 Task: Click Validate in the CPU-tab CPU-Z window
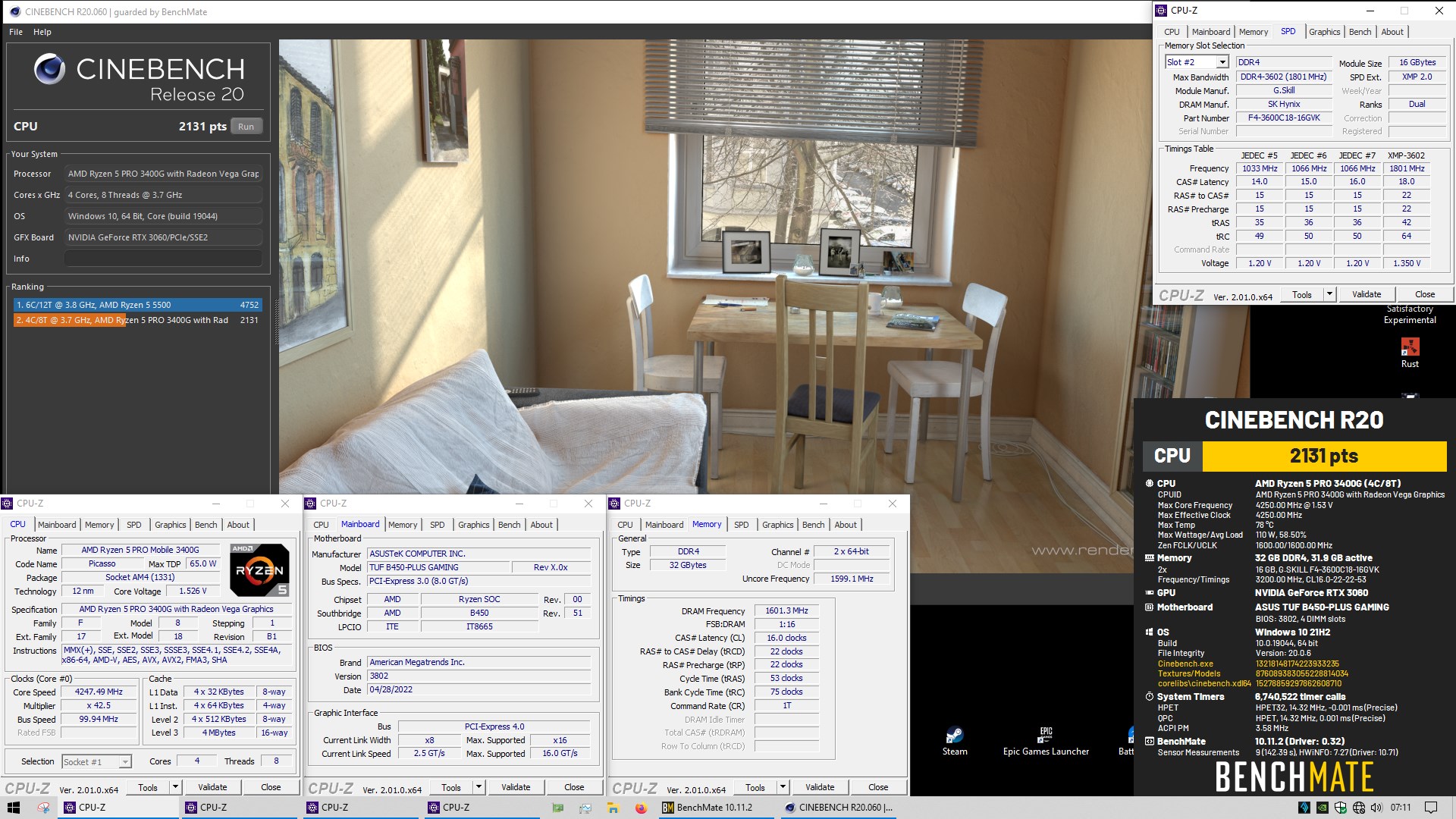pos(212,787)
